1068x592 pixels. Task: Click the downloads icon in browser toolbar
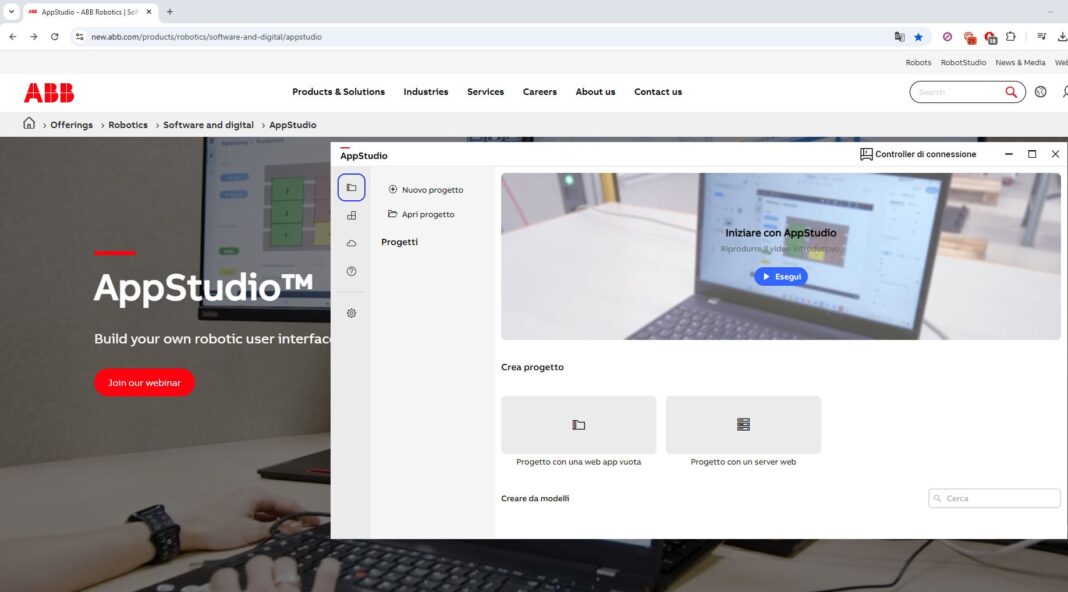tap(1062, 36)
